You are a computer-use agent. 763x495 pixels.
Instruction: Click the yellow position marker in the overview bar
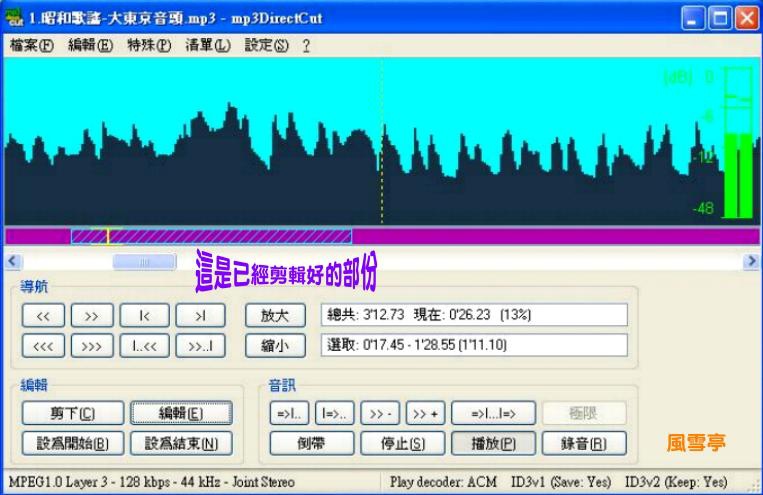108,237
